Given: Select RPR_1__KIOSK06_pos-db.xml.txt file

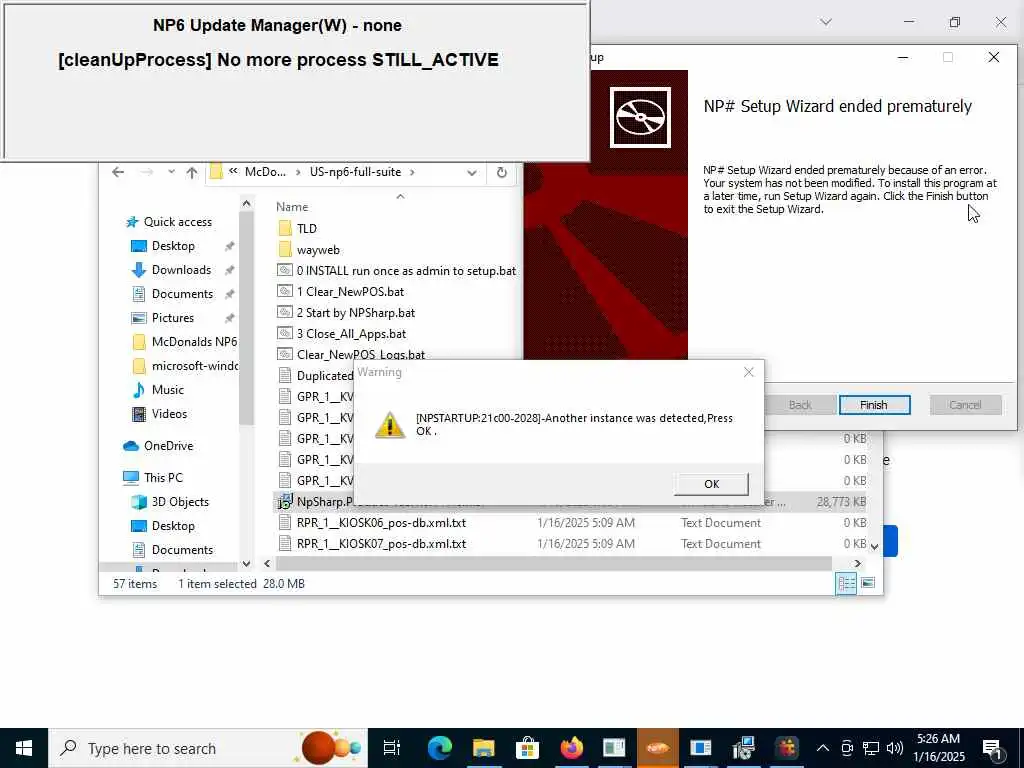Looking at the screenshot, I should point(372,522).
